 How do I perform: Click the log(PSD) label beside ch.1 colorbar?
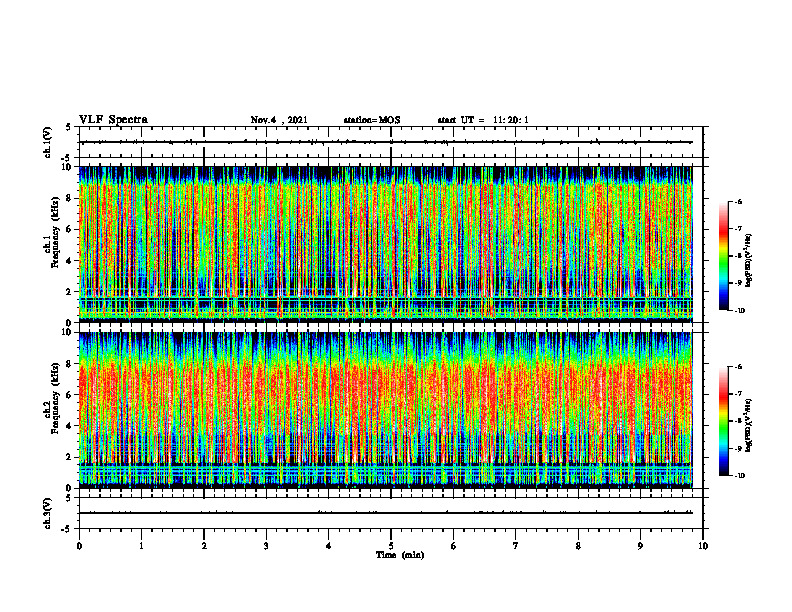click(x=749, y=261)
